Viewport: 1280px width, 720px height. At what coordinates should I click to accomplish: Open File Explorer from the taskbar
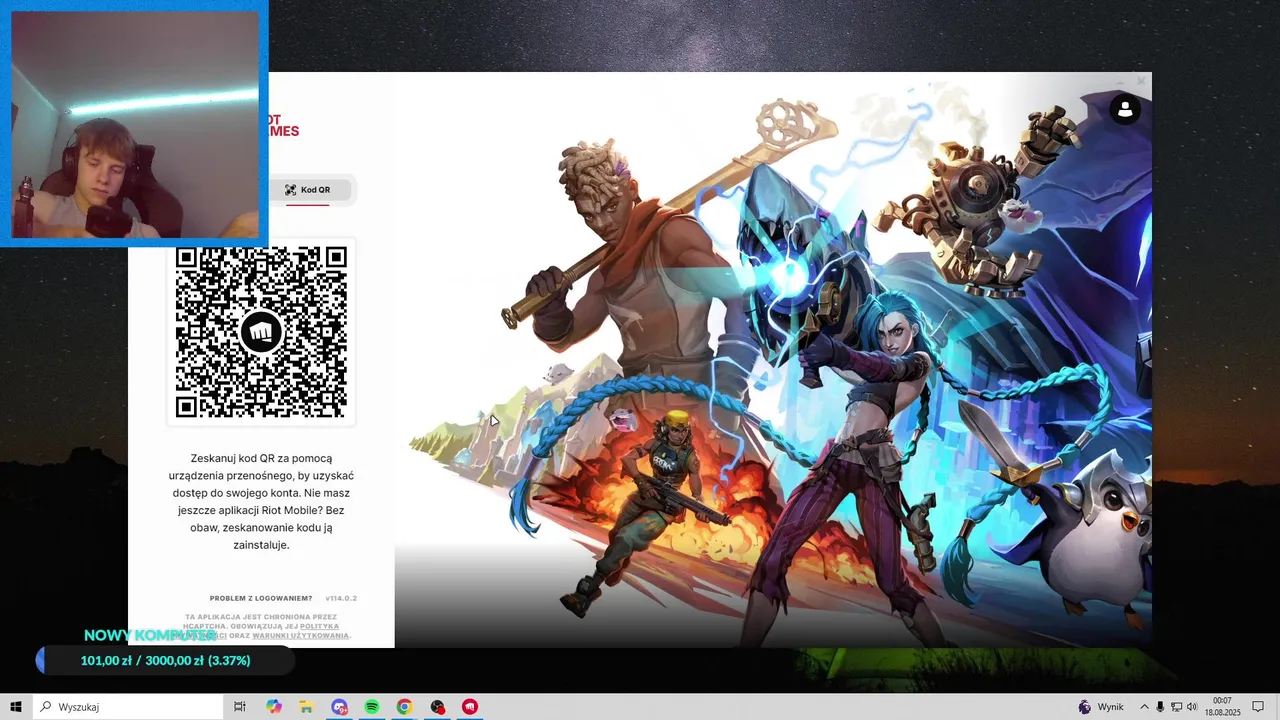[x=306, y=707]
